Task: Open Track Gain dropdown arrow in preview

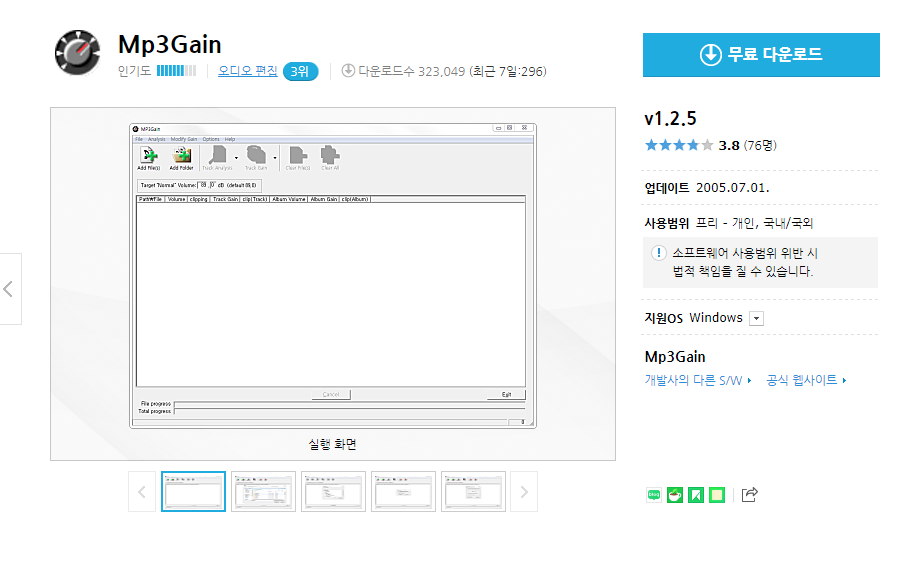Action: (275, 158)
